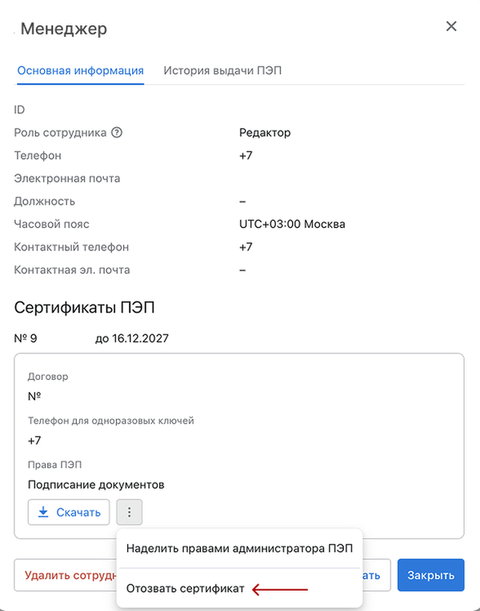Click the UTC+03:00 Москва timezone value

pos(292,224)
